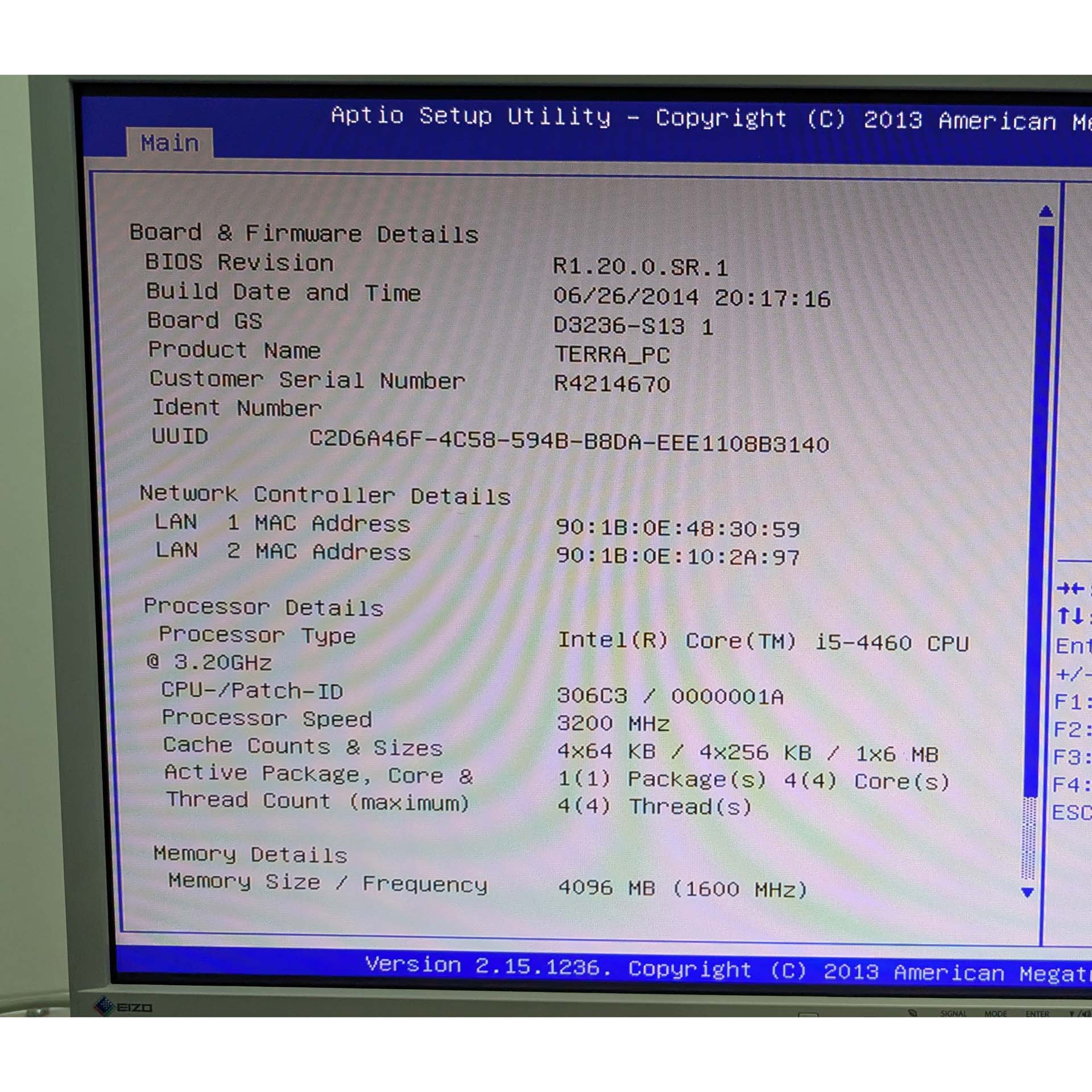Viewport: 1092px width, 1092px height.
Task: Select serial number R4214670
Action: (x=613, y=384)
